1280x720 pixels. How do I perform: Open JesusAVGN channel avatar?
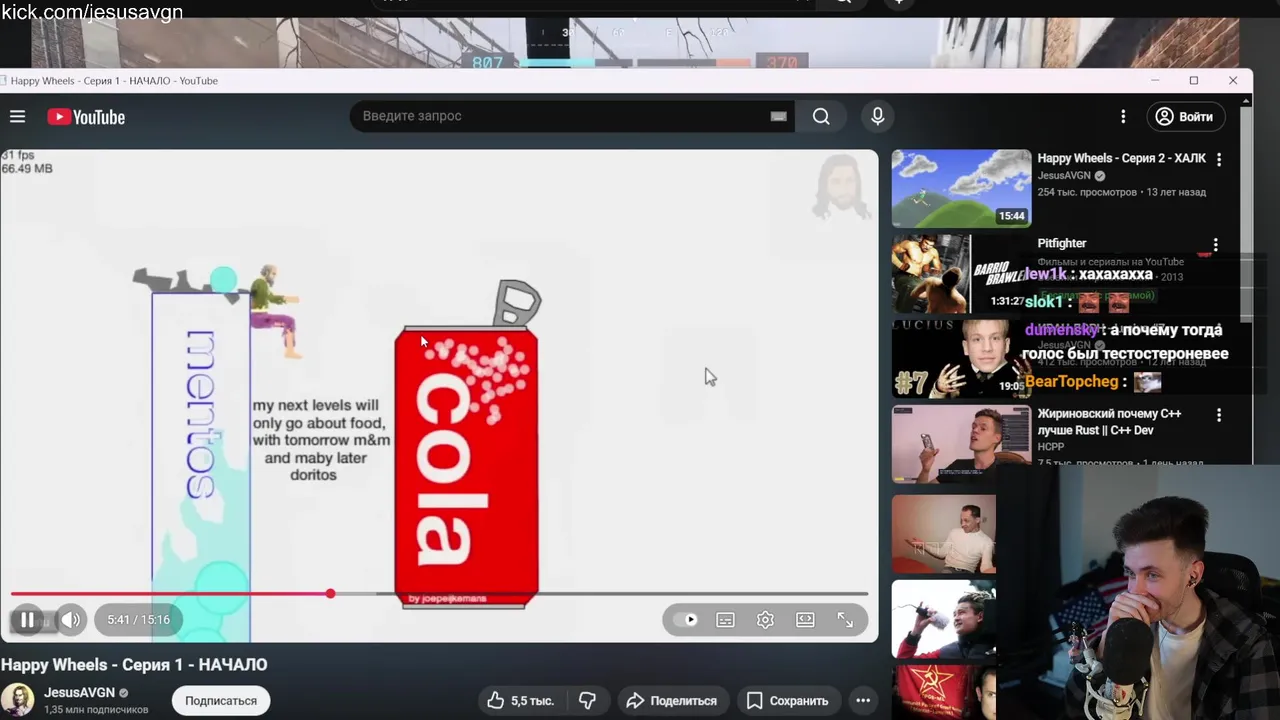coord(17,700)
